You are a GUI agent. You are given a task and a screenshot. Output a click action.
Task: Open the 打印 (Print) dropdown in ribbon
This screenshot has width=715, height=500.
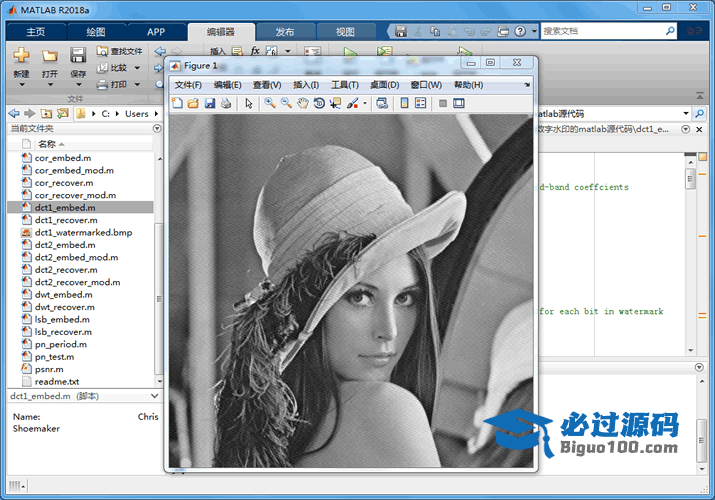pos(137,85)
